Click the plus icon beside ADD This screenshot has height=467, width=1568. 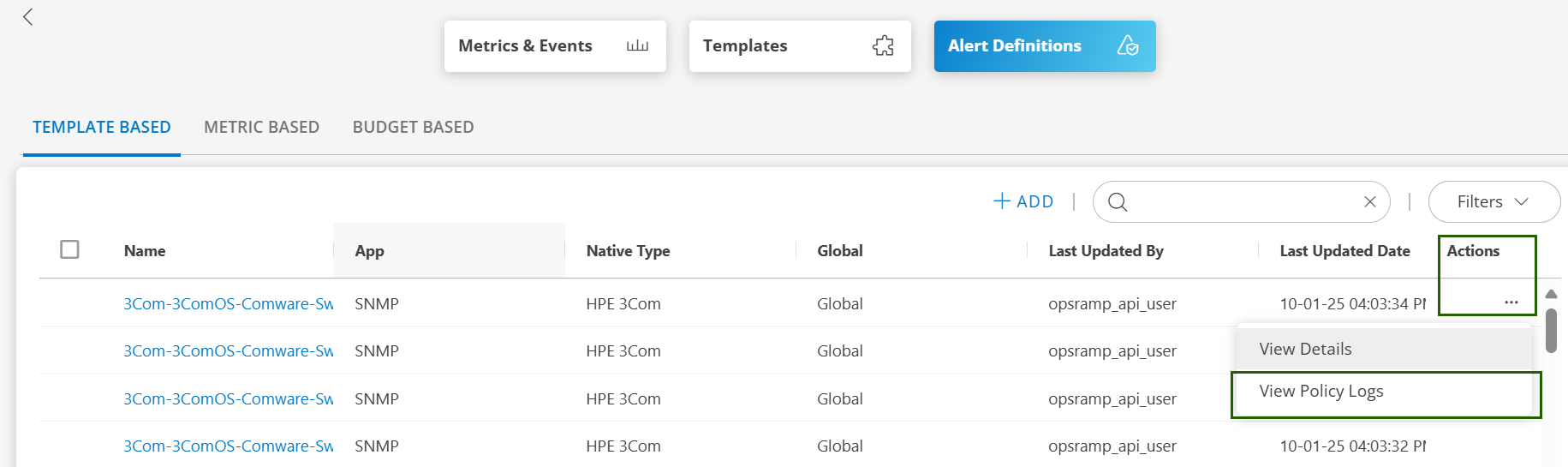tap(1001, 201)
